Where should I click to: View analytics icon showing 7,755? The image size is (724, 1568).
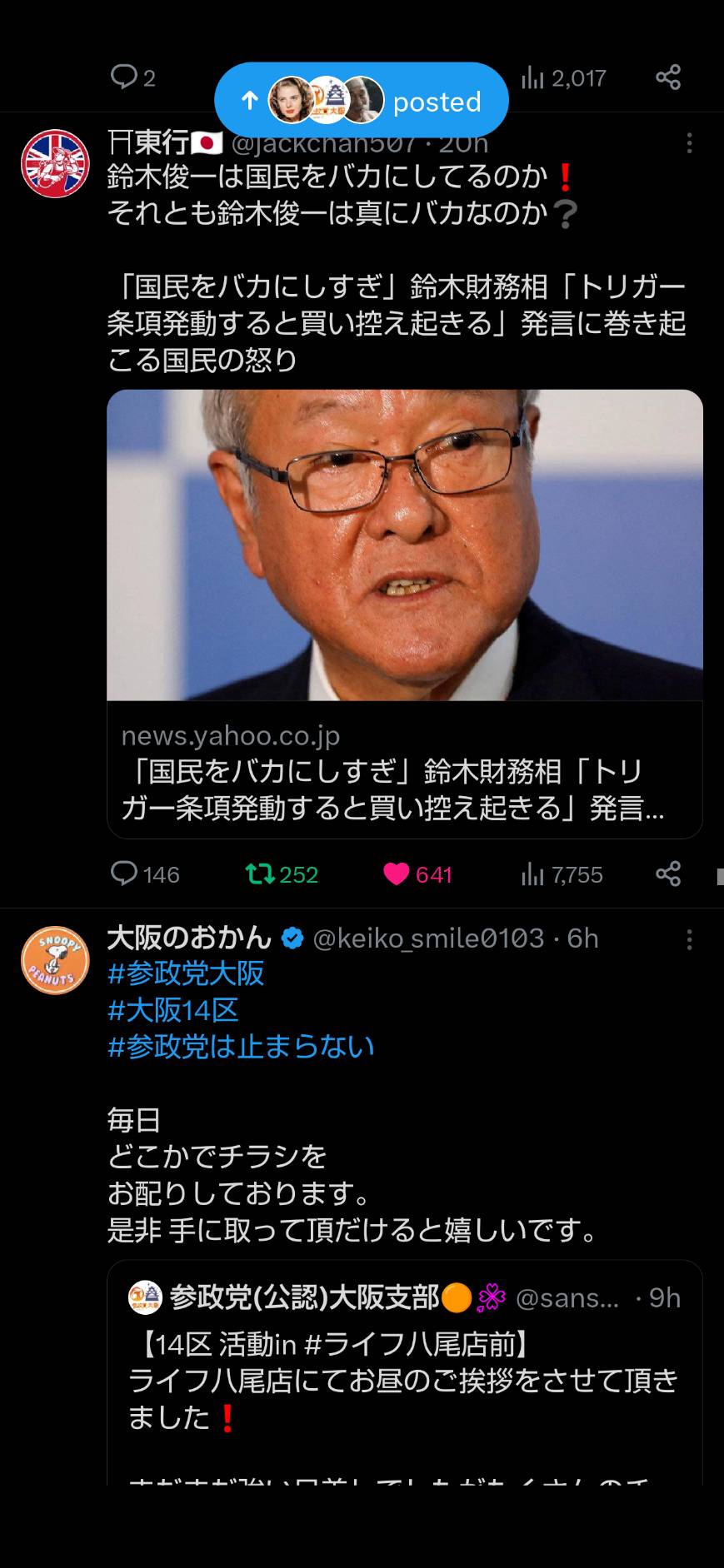(562, 874)
